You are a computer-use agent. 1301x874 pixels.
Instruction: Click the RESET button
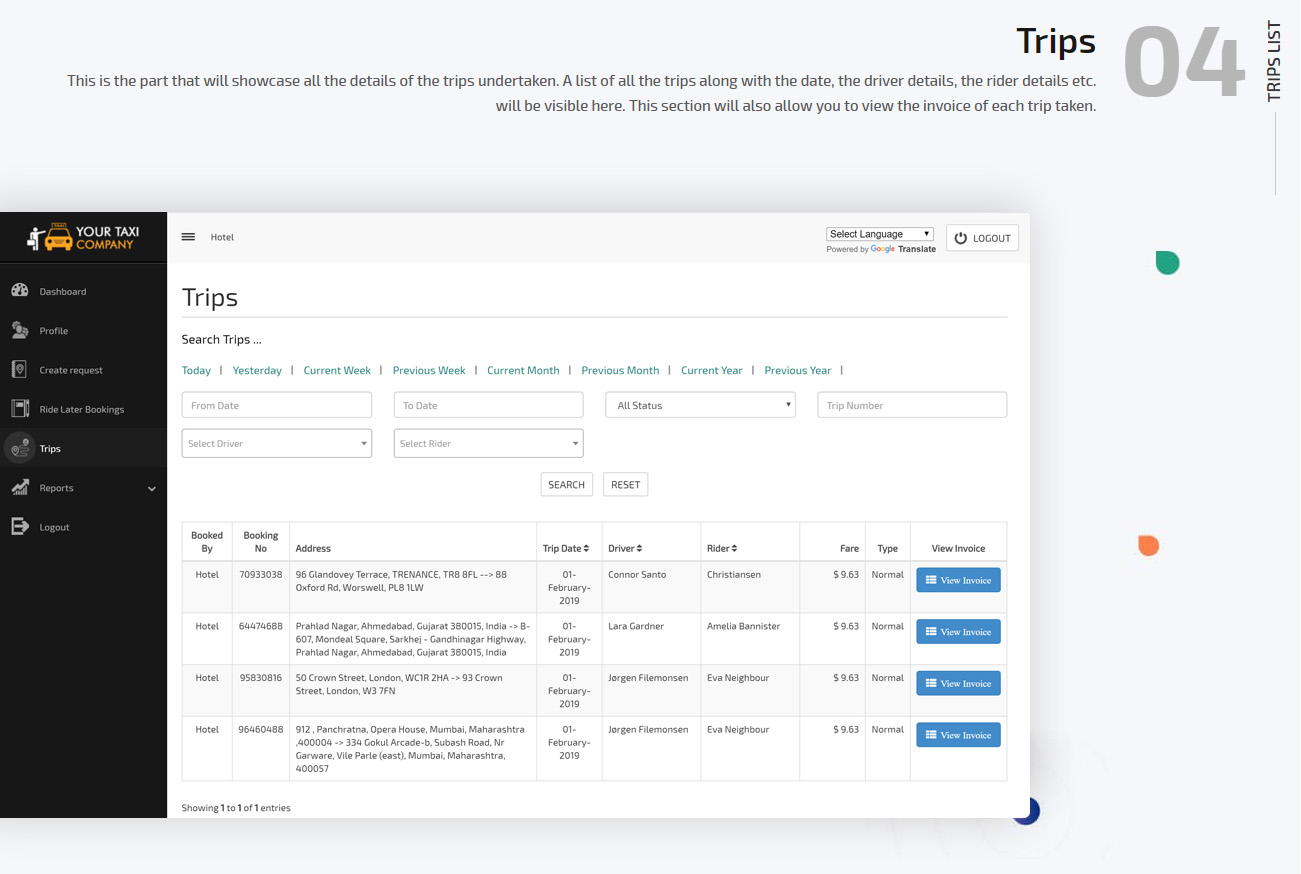click(626, 485)
